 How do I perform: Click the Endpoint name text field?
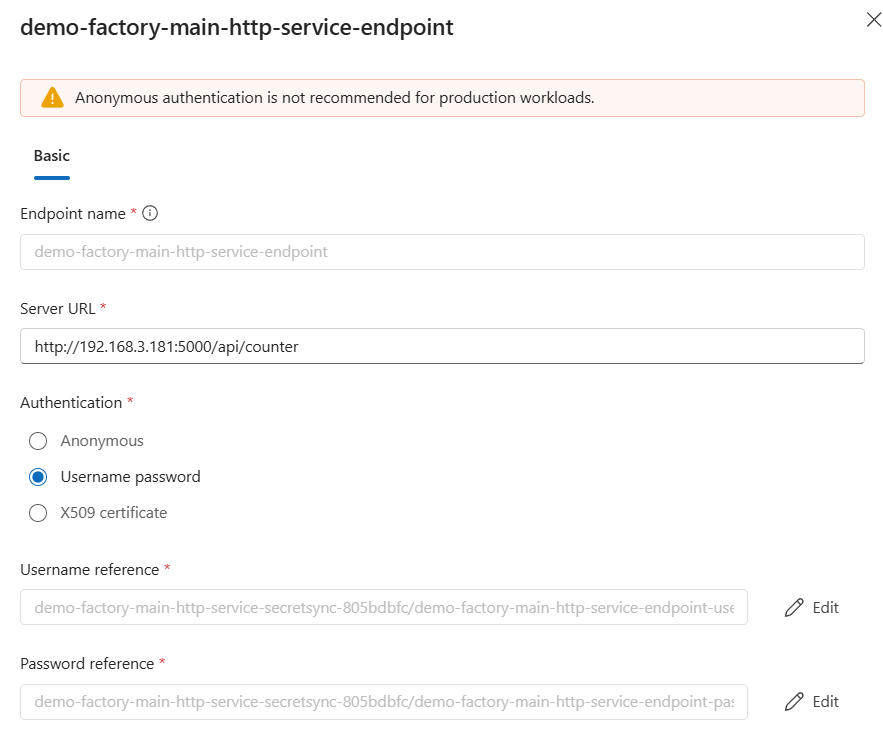click(x=442, y=252)
